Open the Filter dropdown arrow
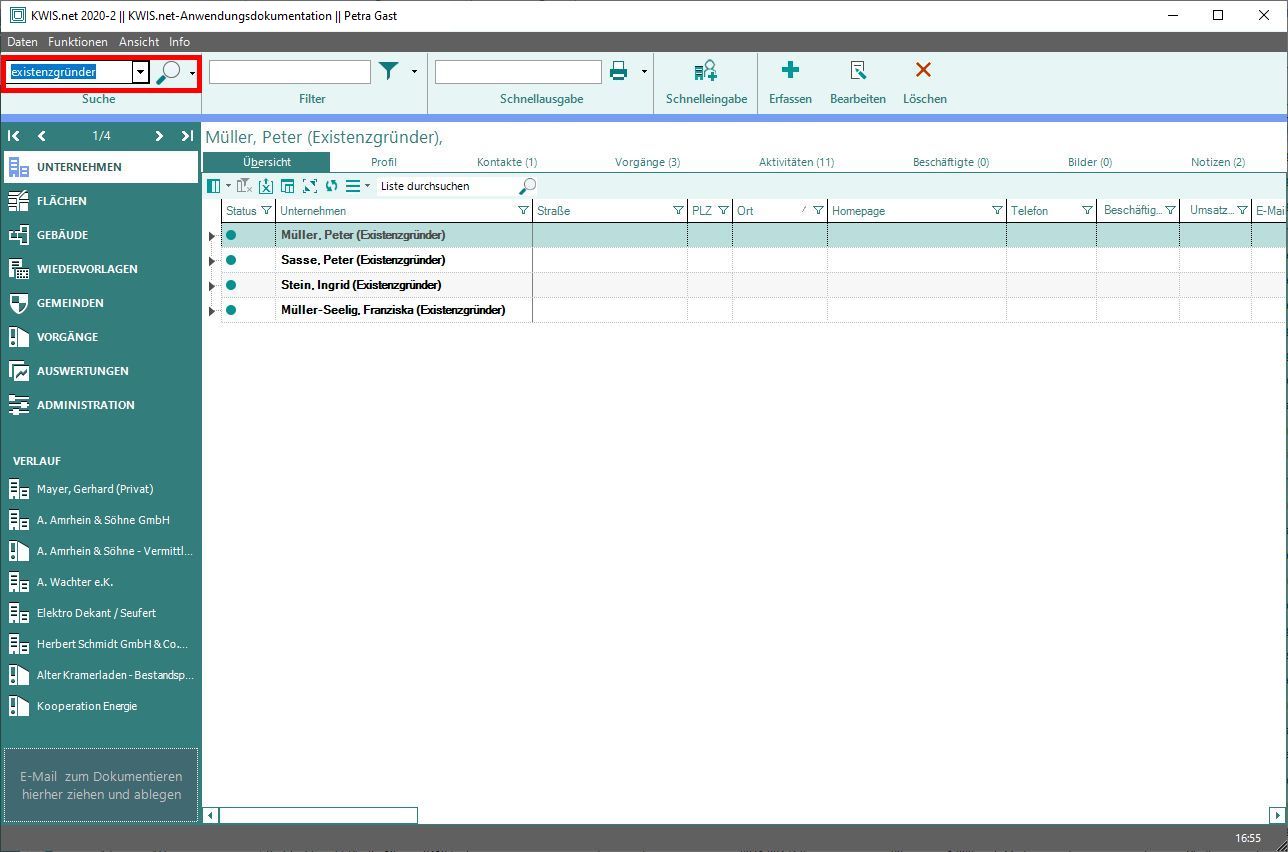The width and height of the screenshot is (1288, 852). [x=414, y=72]
